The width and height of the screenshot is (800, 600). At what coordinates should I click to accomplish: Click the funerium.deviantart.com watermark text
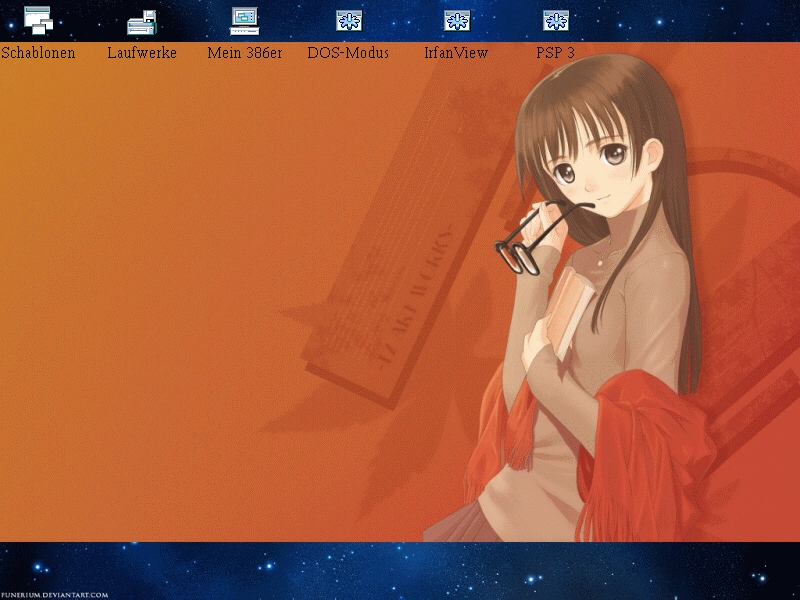(55, 594)
